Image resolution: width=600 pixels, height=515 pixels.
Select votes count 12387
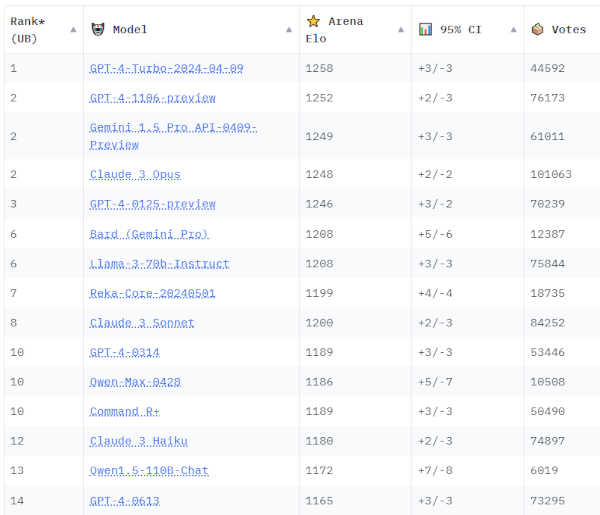coord(548,234)
